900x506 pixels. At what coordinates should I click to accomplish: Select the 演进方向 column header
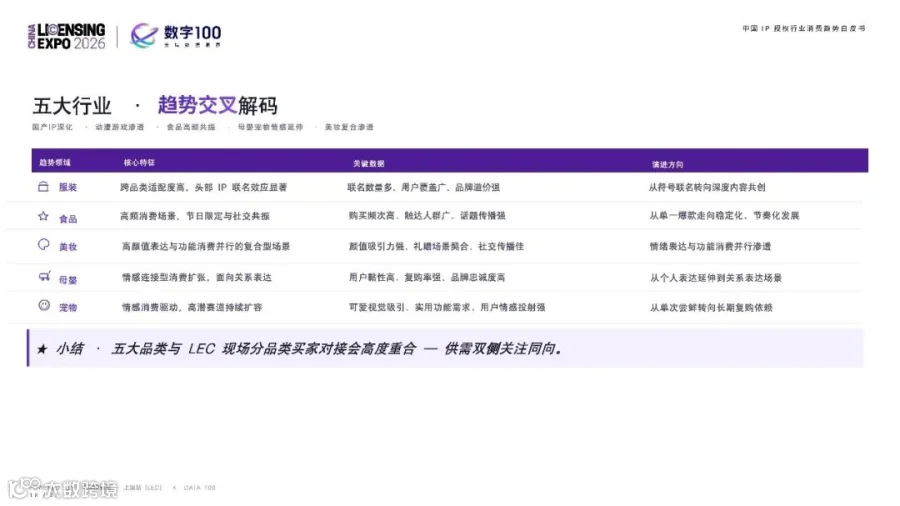[668, 165]
